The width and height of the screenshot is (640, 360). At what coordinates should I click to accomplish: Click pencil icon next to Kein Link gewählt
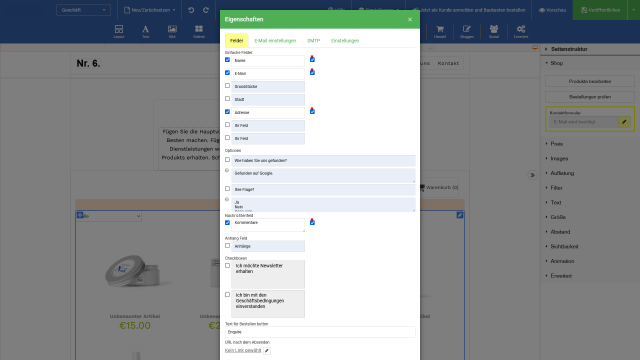[267, 351]
